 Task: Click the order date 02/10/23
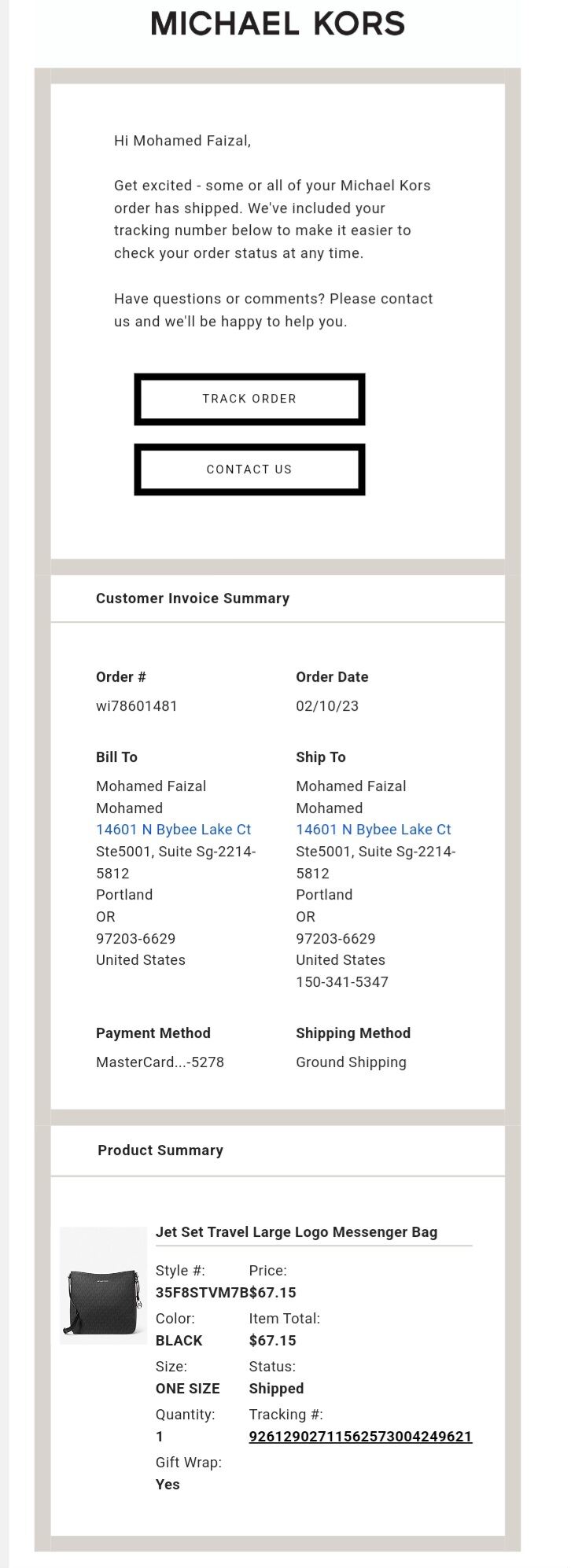[x=326, y=706]
